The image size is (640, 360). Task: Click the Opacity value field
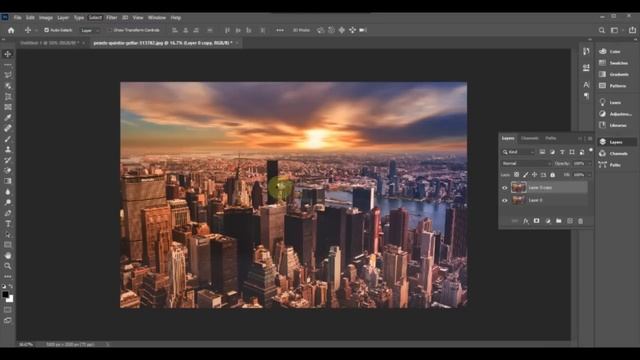tap(579, 163)
